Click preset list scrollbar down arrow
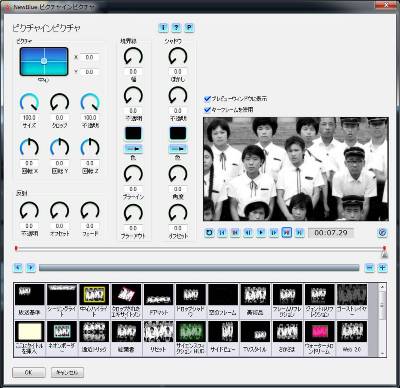Image resolution: width=400 pixels, height=388 pixels. [382, 354]
